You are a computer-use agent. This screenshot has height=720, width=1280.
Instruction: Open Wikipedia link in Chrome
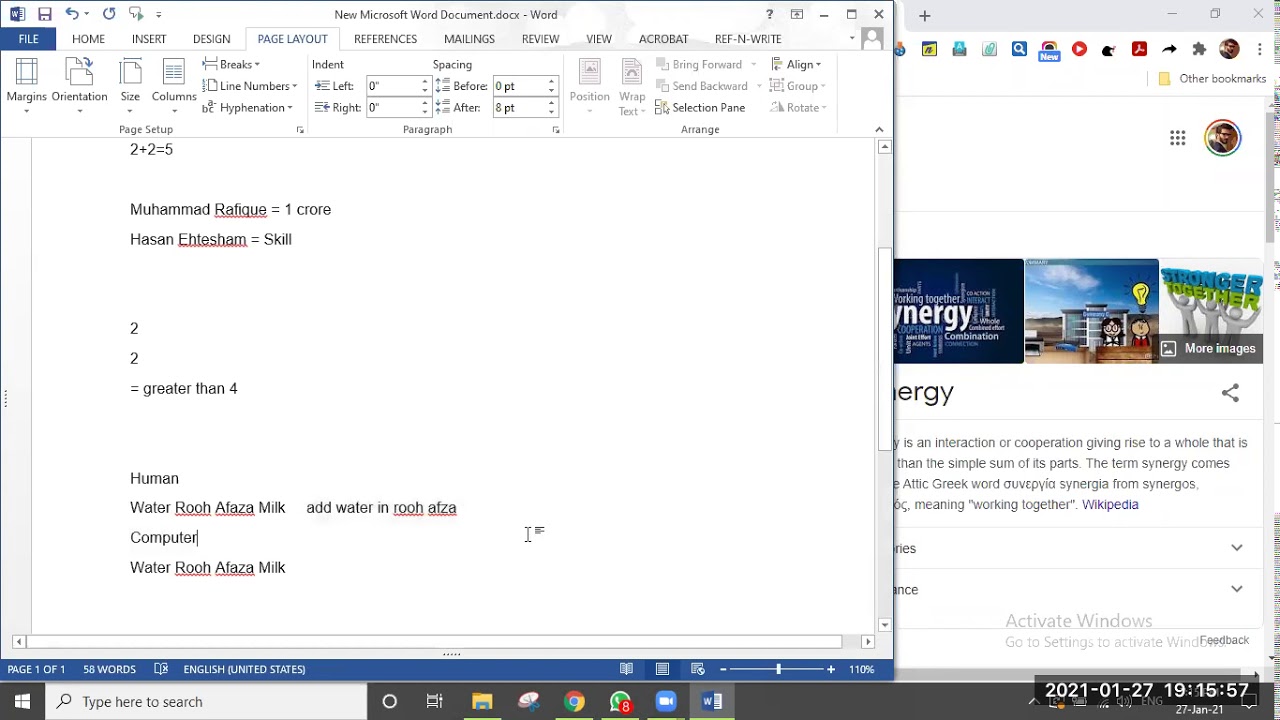(x=1110, y=505)
